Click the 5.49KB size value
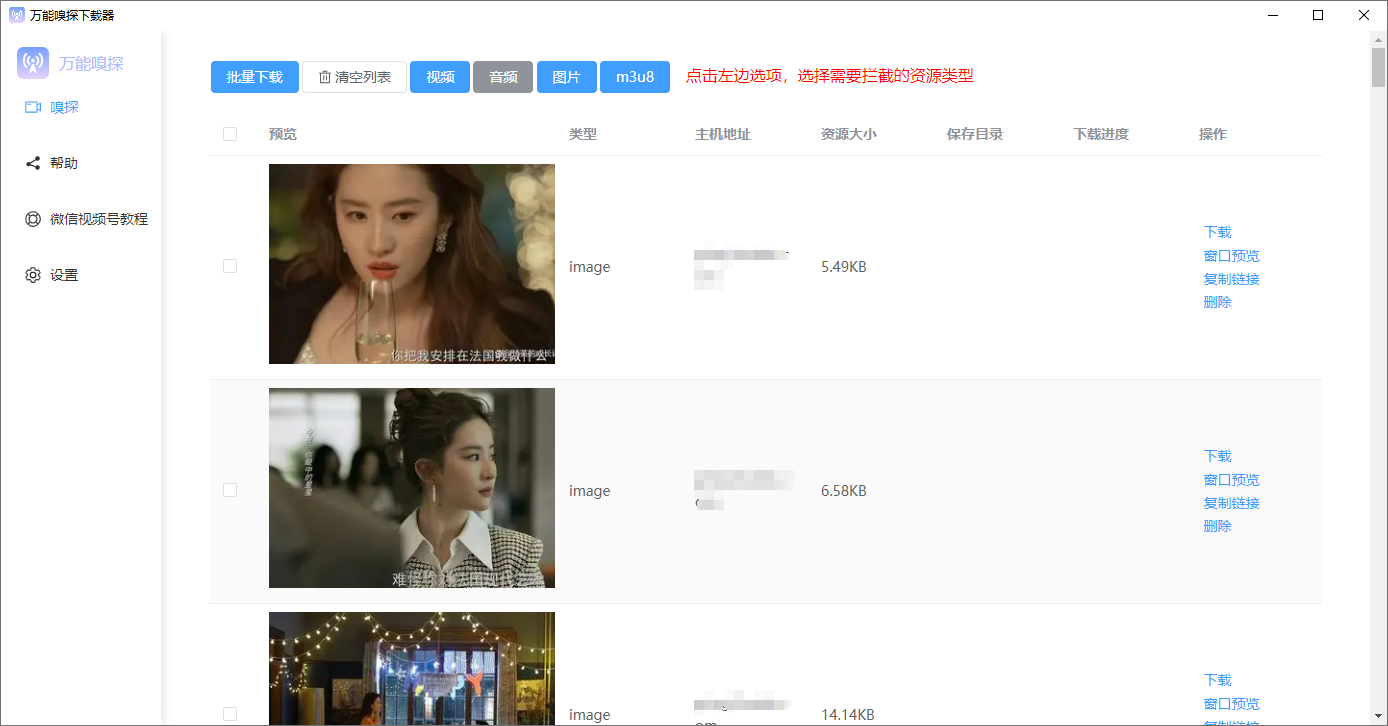Viewport: 1388px width, 726px height. (844, 267)
